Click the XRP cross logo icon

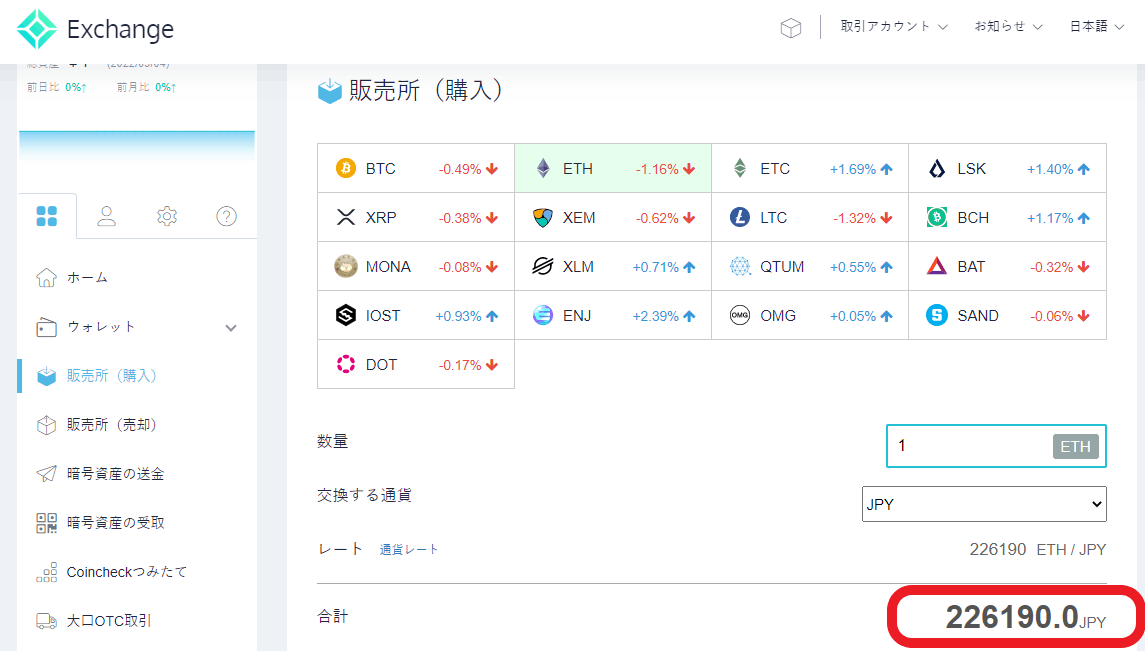pyautogui.click(x=345, y=217)
